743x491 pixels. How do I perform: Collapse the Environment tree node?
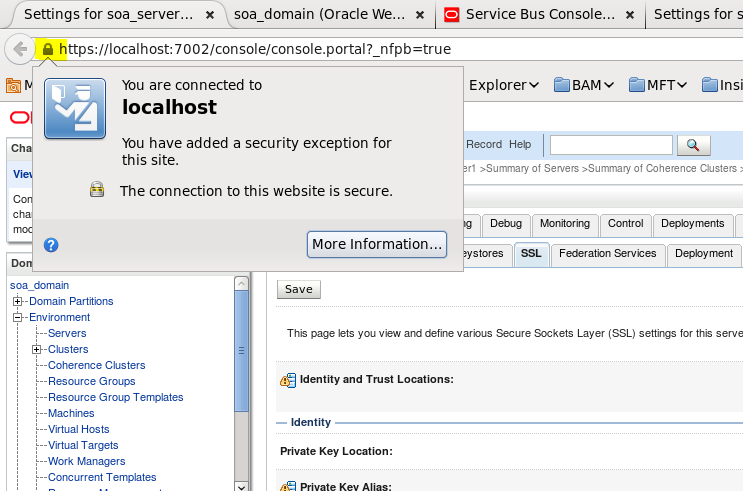[18, 318]
